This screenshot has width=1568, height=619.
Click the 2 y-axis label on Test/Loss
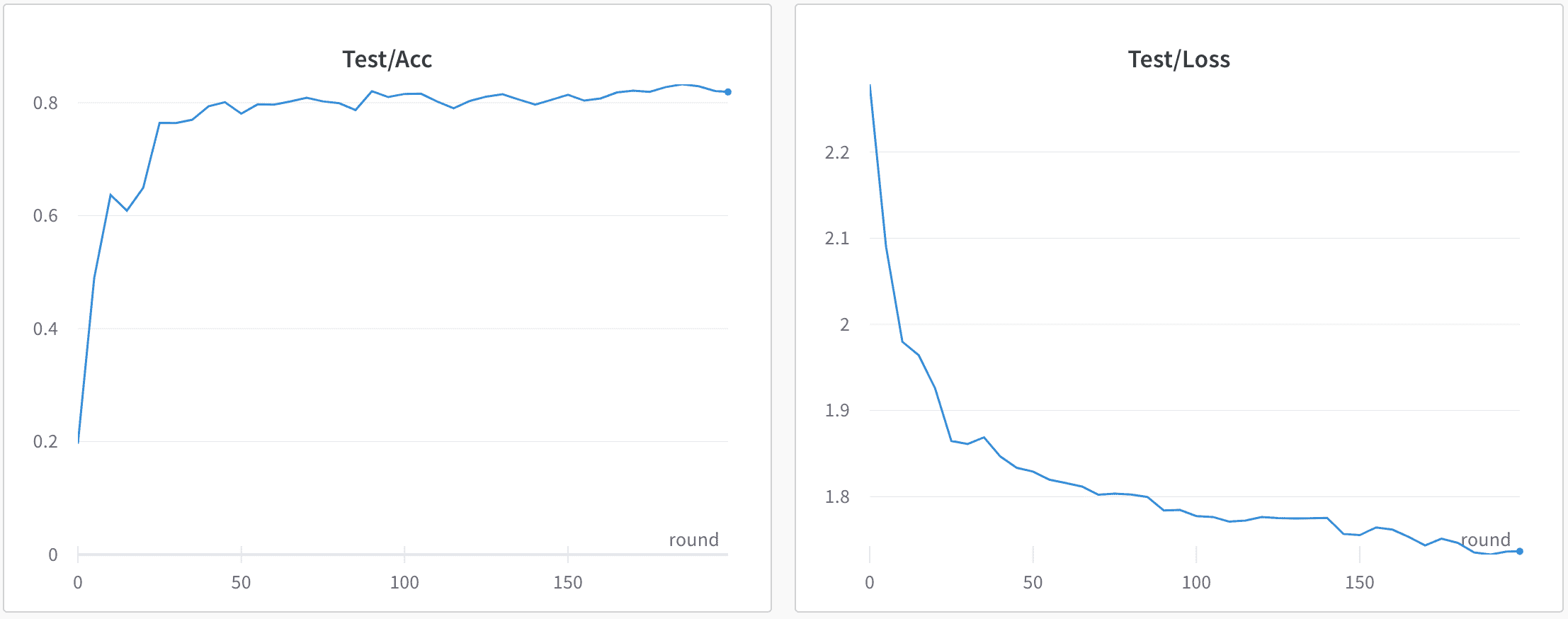[844, 325]
